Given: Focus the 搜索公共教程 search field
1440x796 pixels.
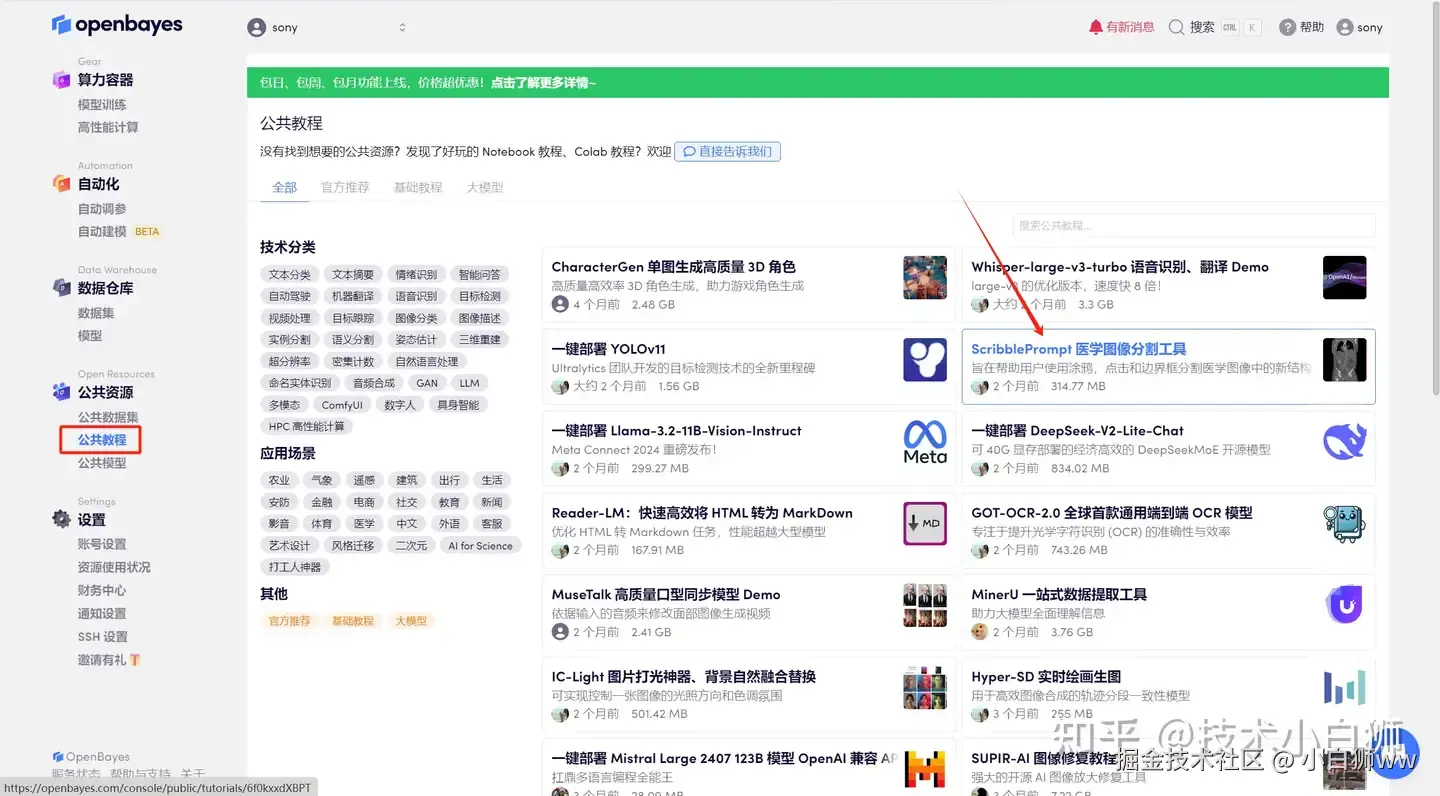Looking at the screenshot, I should (x=1194, y=226).
